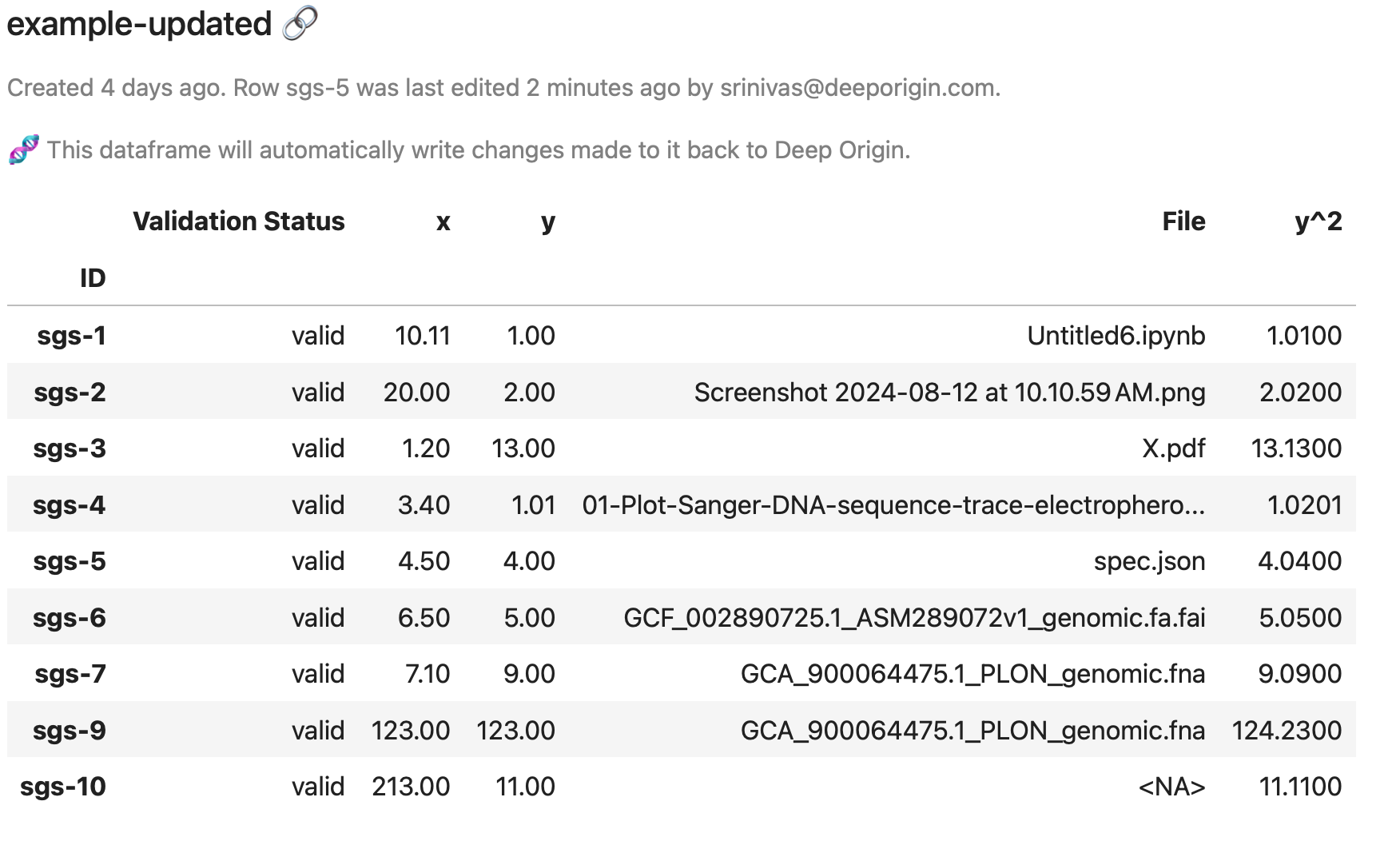Select the y^2 column header
The width and height of the screenshot is (1400, 841).
1318,221
